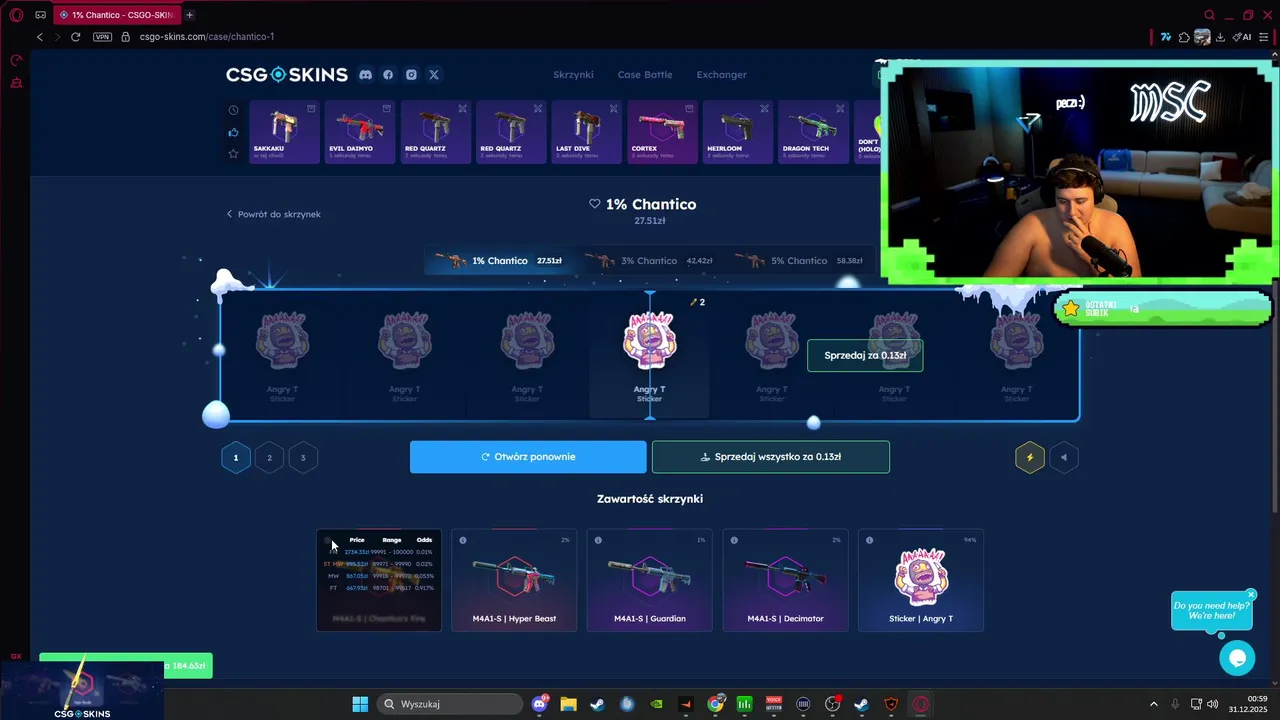Open the SAKKAKU live drop card
The height and width of the screenshot is (720, 1280).
[284, 132]
